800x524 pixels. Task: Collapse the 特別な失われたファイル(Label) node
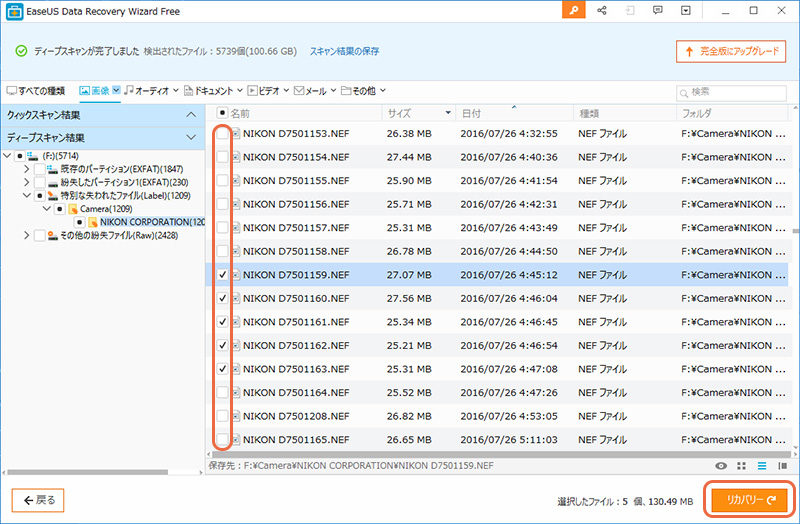(x=27, y=195)
